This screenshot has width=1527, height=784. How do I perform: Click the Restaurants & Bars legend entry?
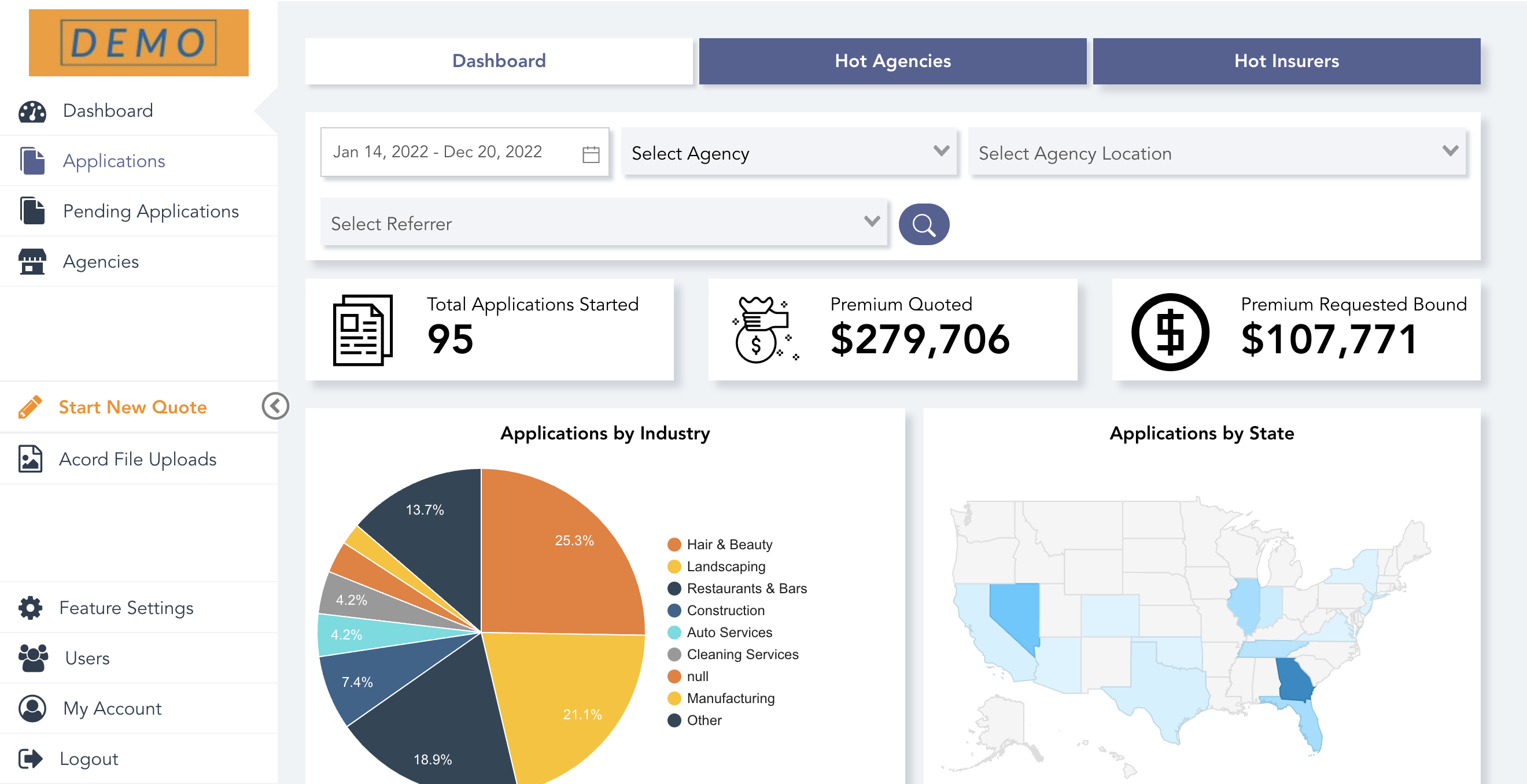point(737,589)
